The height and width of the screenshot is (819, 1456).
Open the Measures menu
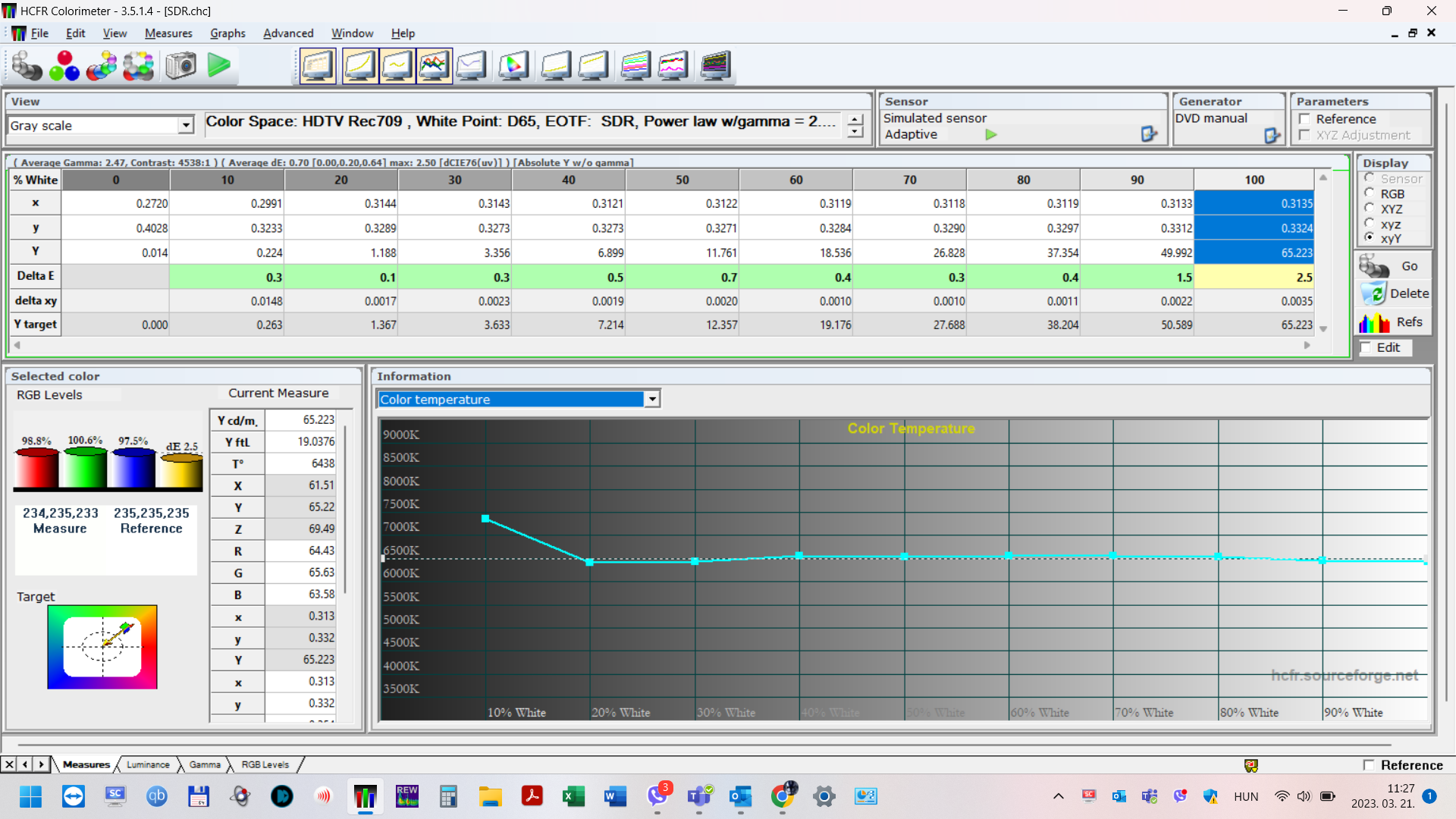point(168,33)
